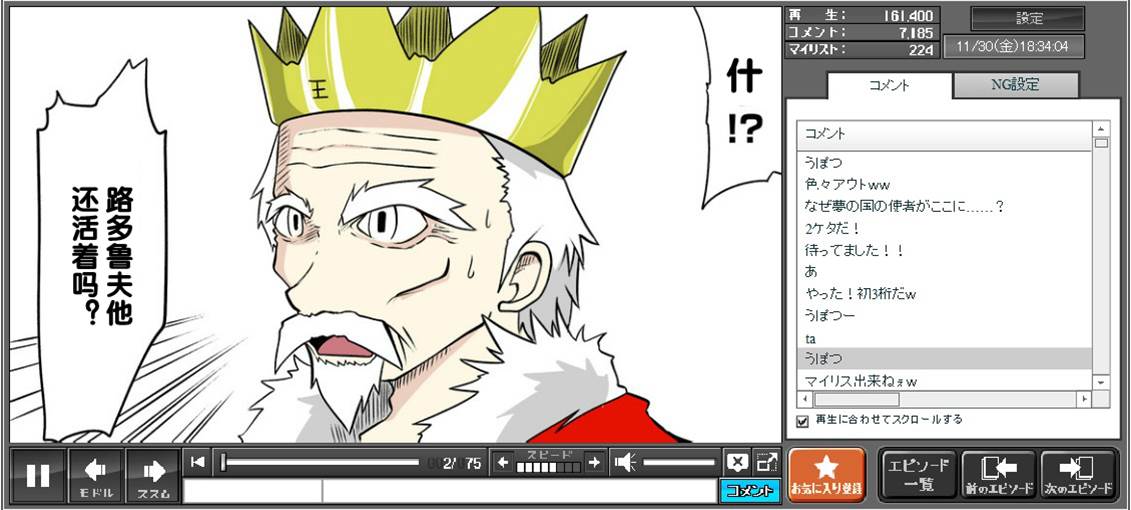Screen dimensions: 1131x510
Task: Open next episode (次のエピソード)
Action: [x=1078, y=474]
